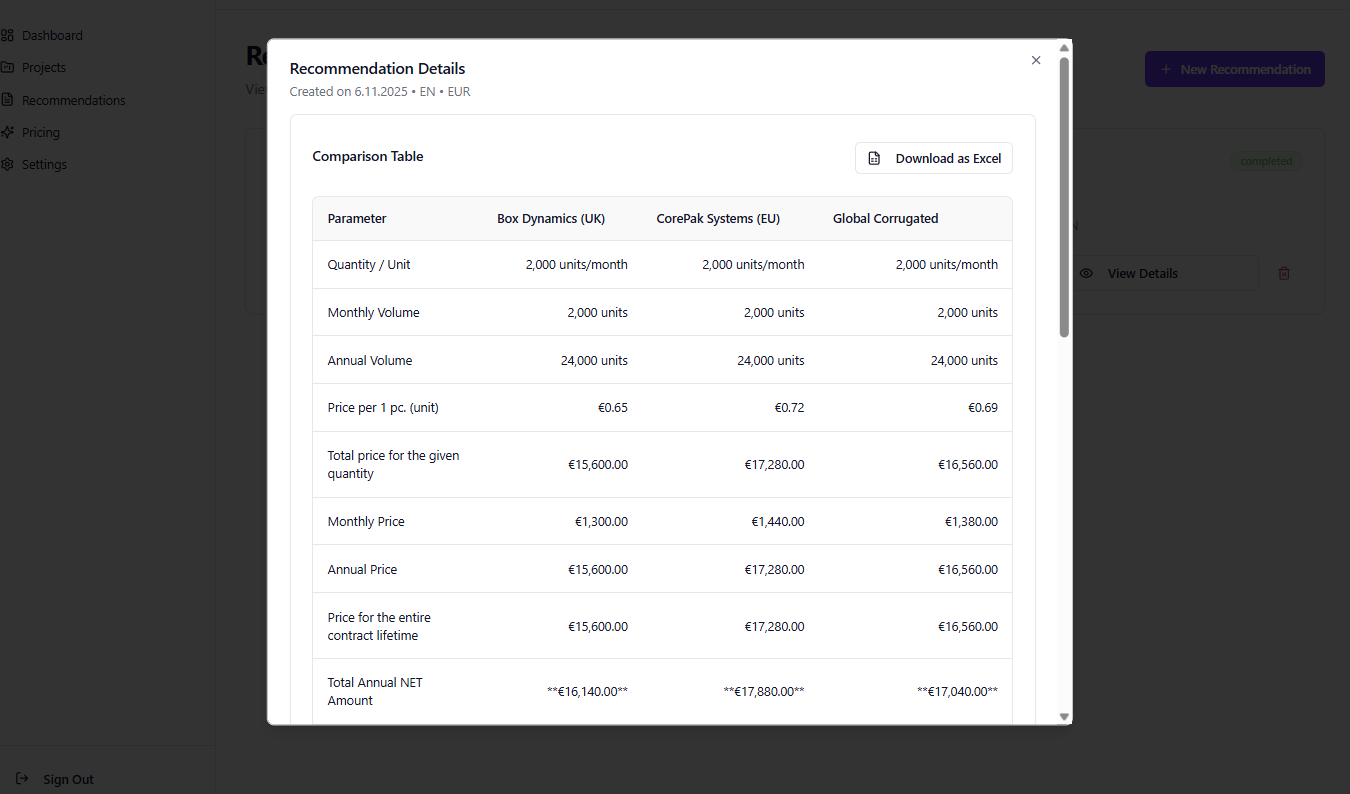Click the Download as Excel button
The image size is (1350, 794).
coord(933,158)
